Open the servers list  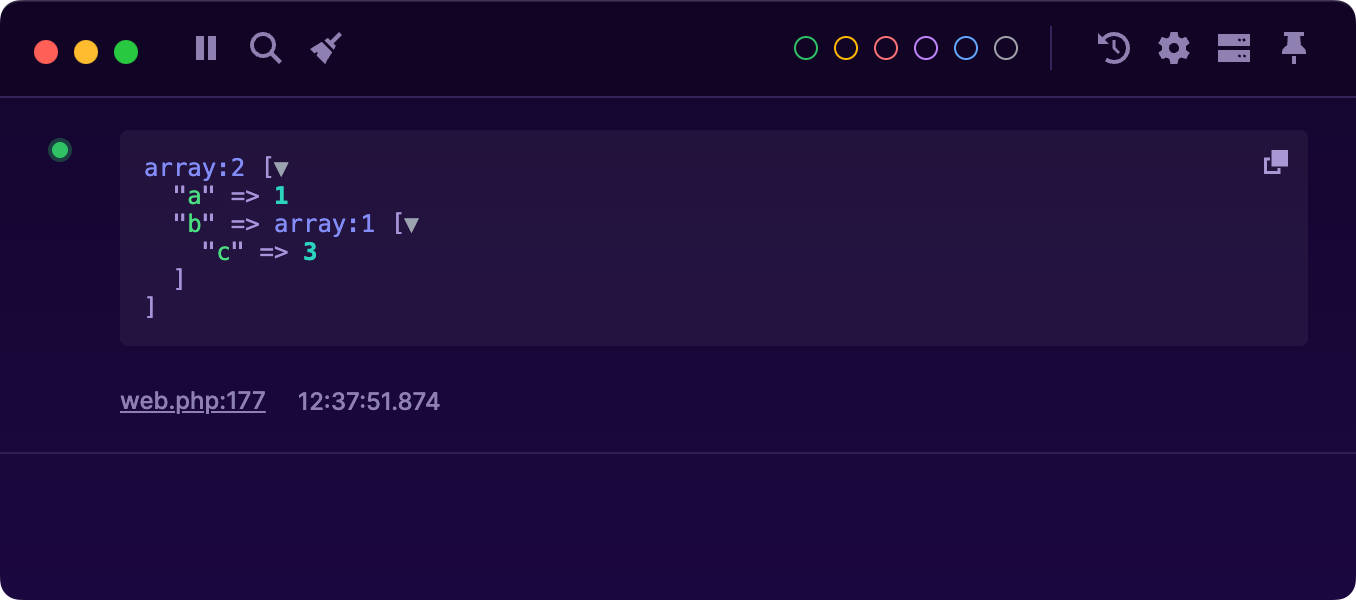pos(1235,47)
